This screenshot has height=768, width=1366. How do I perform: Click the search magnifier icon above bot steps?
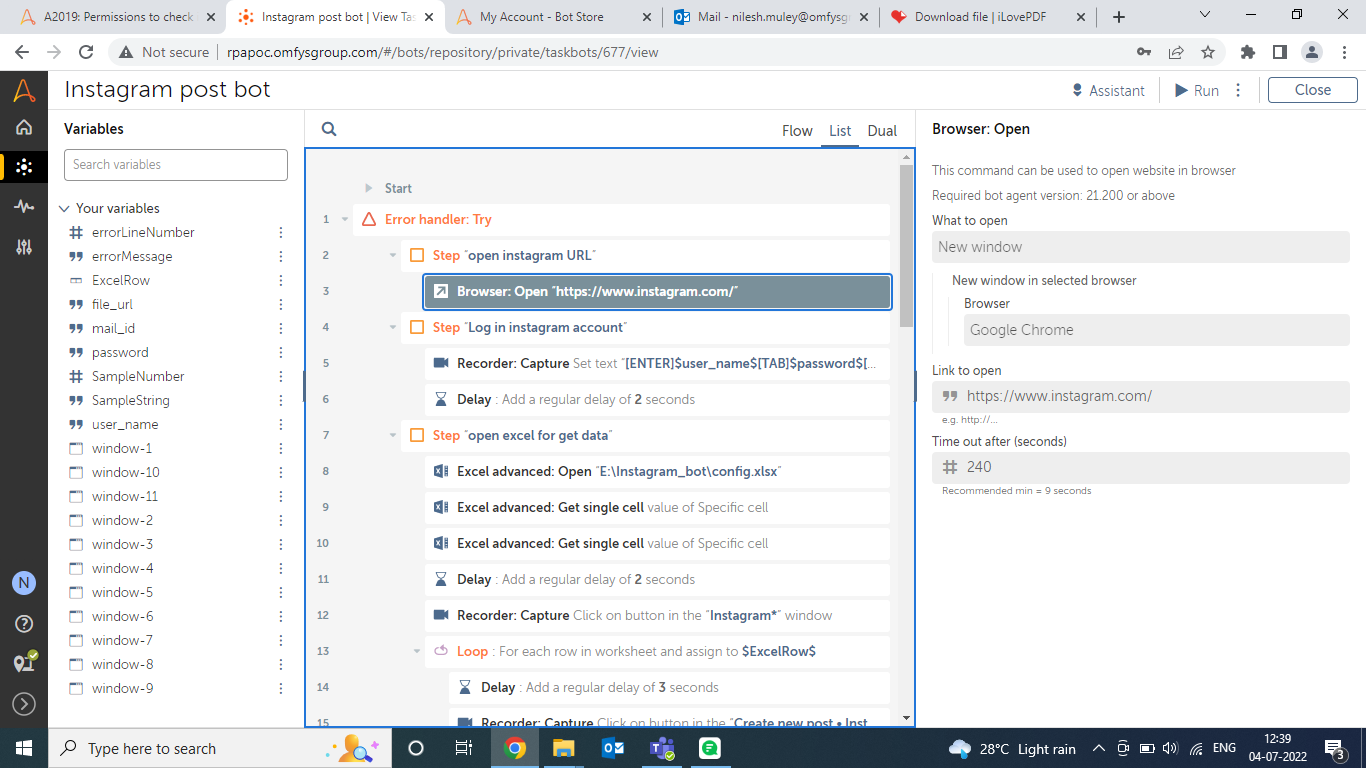click(329, 129)
